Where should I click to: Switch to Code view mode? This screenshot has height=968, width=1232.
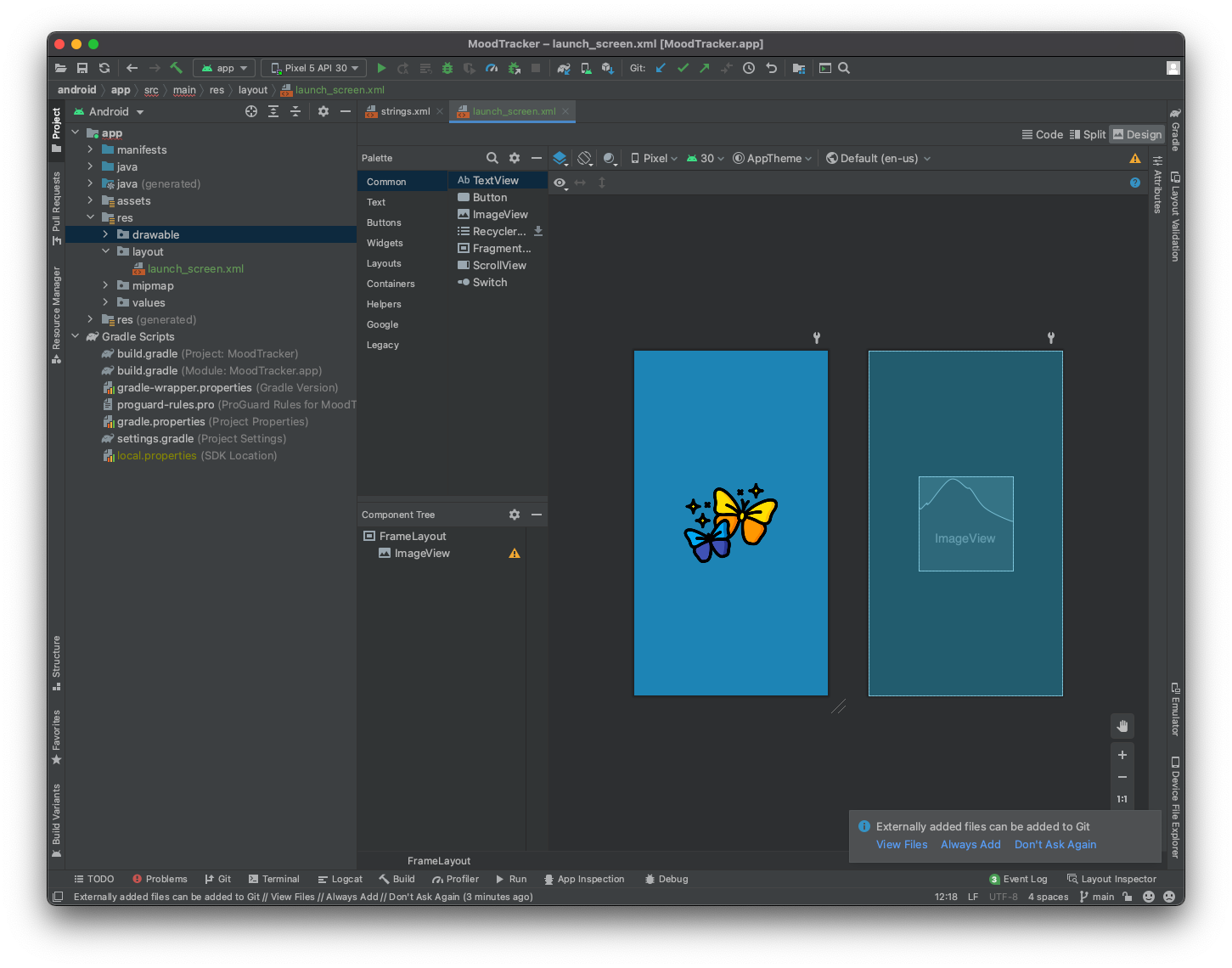click(x=1043, y=134)
